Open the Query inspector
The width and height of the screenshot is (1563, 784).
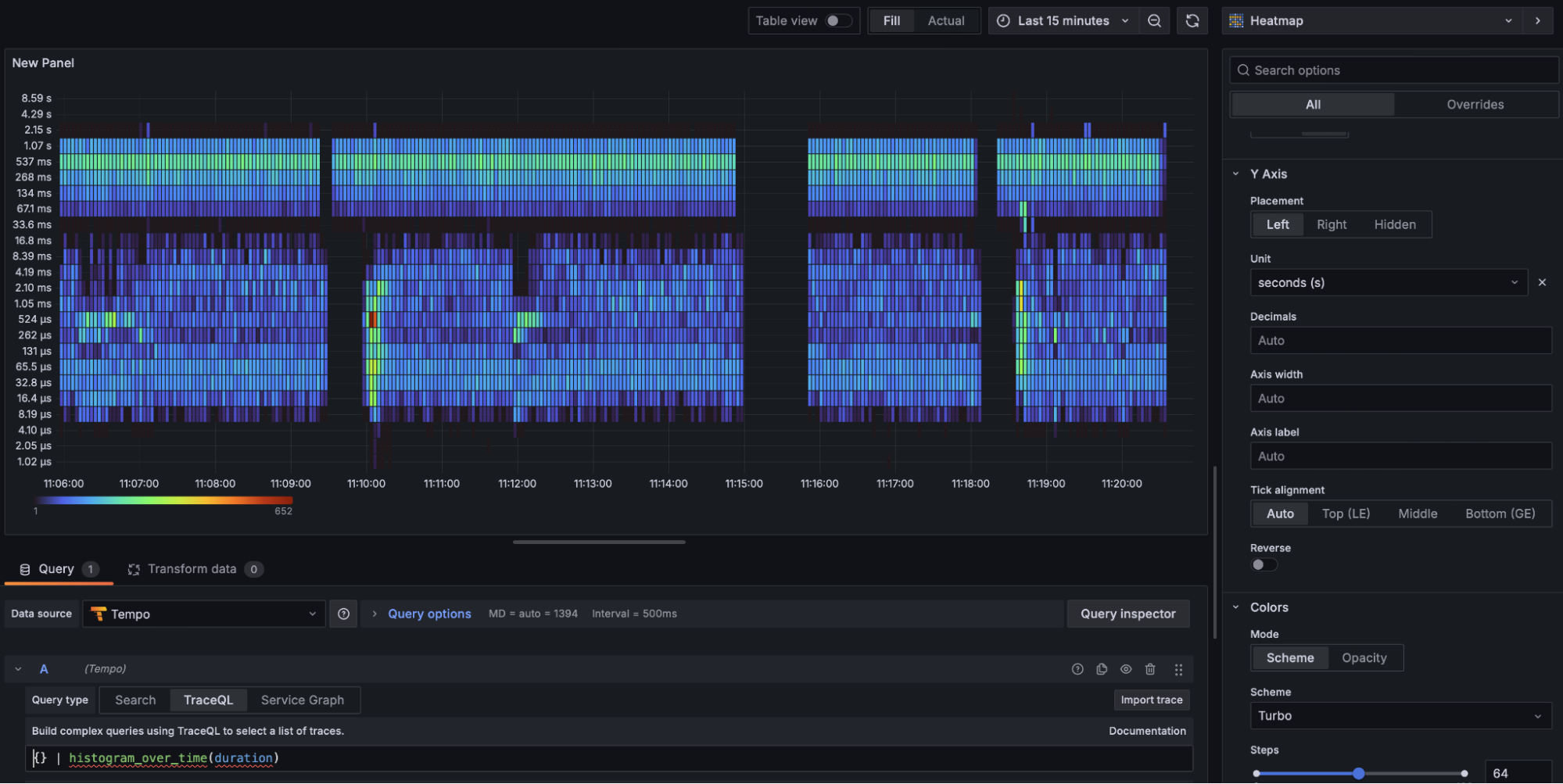pos(1127,614)
